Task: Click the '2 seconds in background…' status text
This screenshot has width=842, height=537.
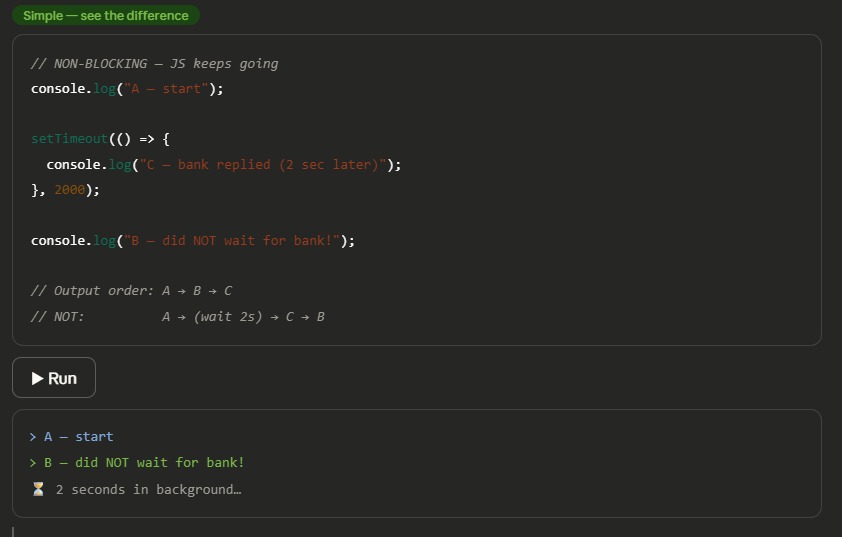Action: [149, 490]
